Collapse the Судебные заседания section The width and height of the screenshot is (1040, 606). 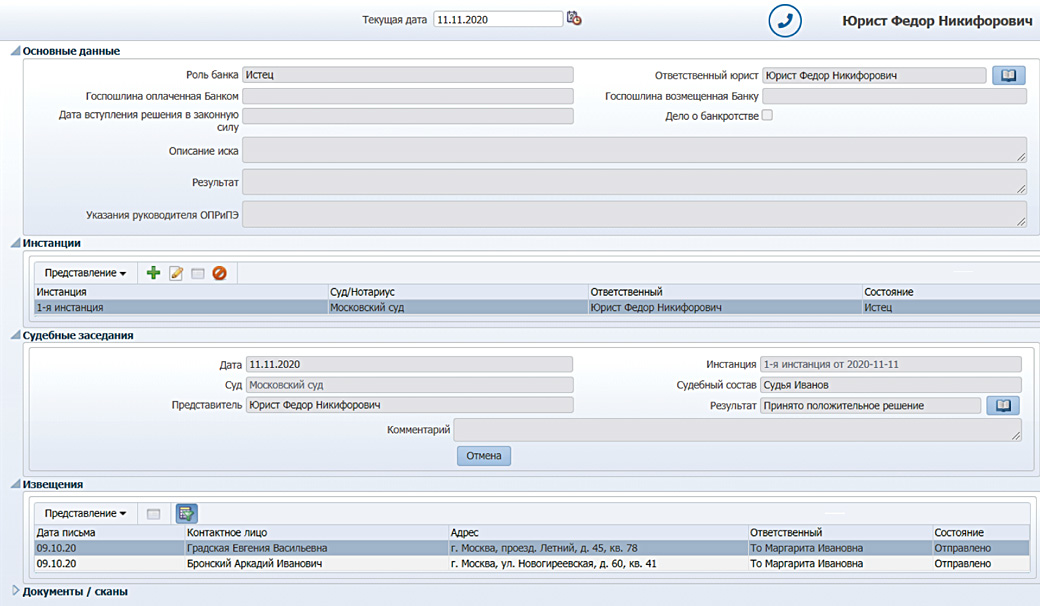14,336
